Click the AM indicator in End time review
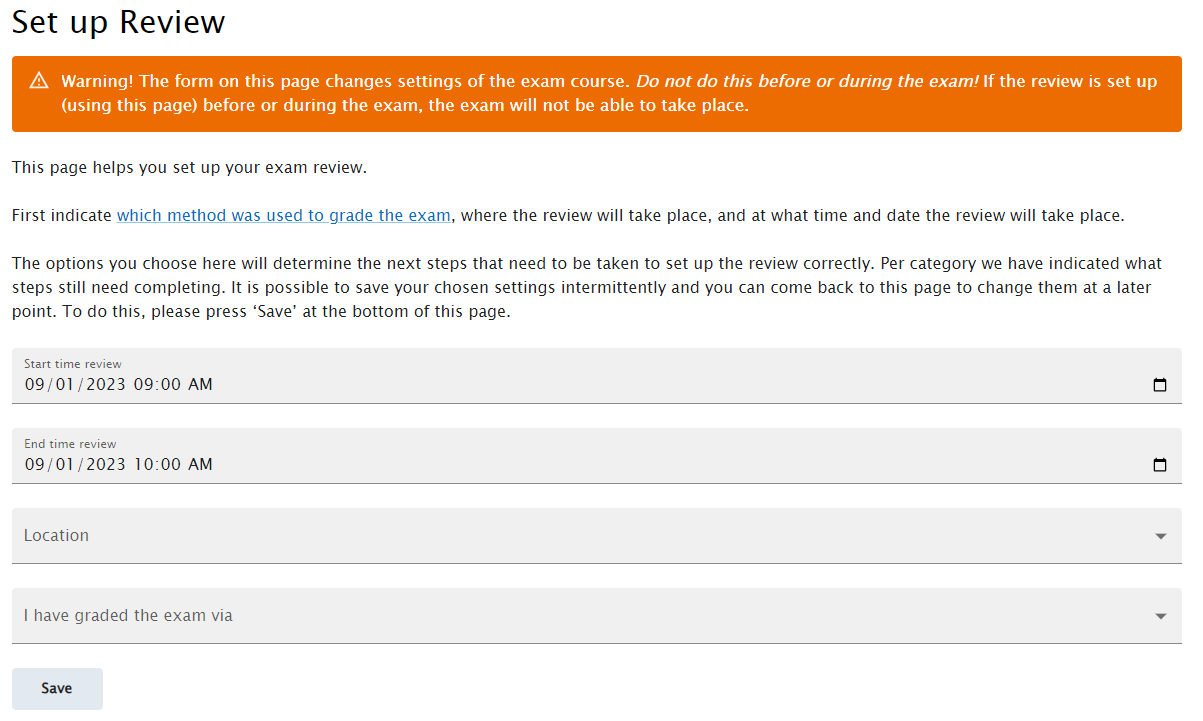The height and width of the screenshot is (721, 1203). [202, 464]
